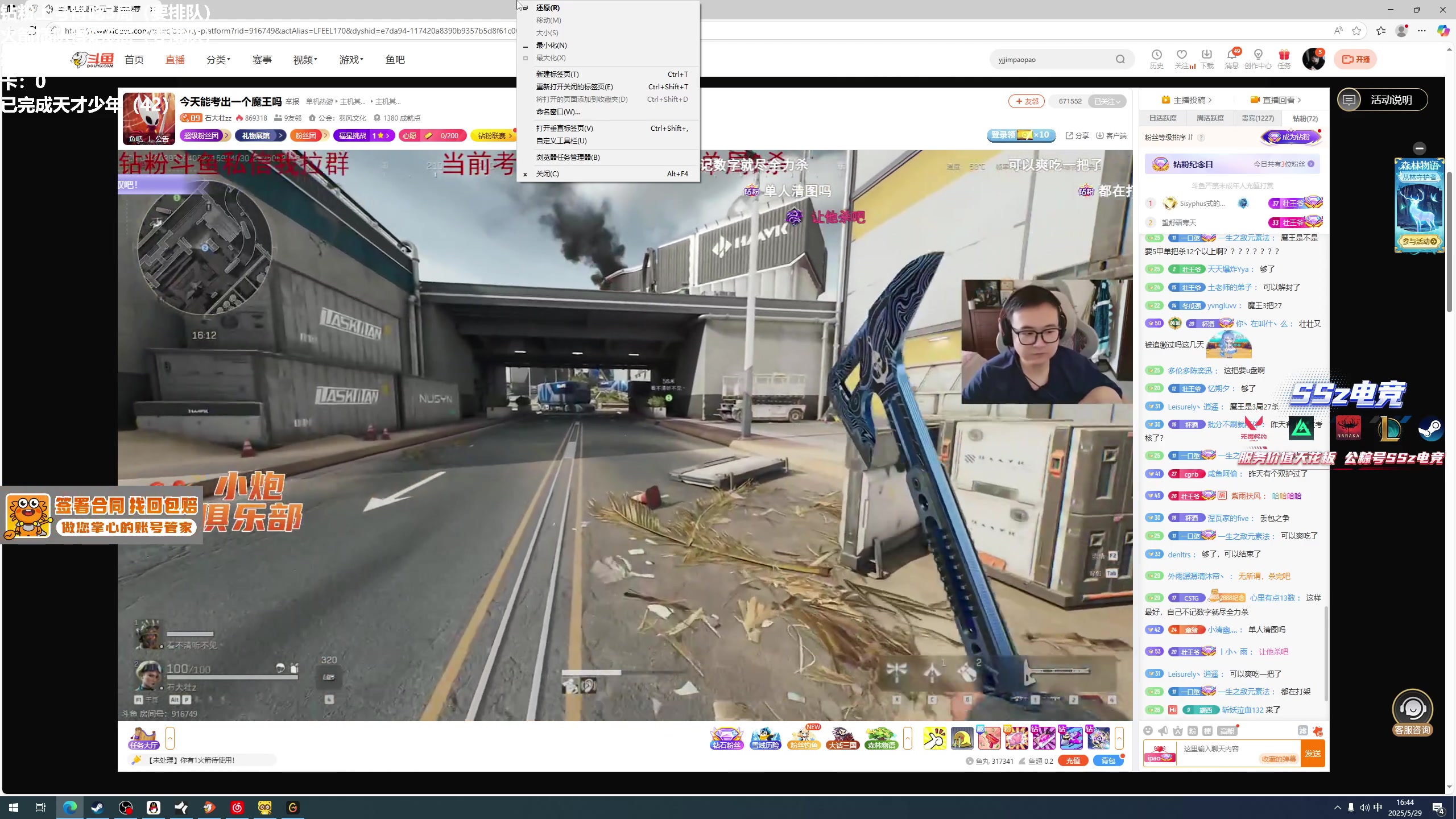This screenshot has height=819, width=1456.
Task: Expand the chevron next to 任务大厅
Action: click(x=170, y=738)
